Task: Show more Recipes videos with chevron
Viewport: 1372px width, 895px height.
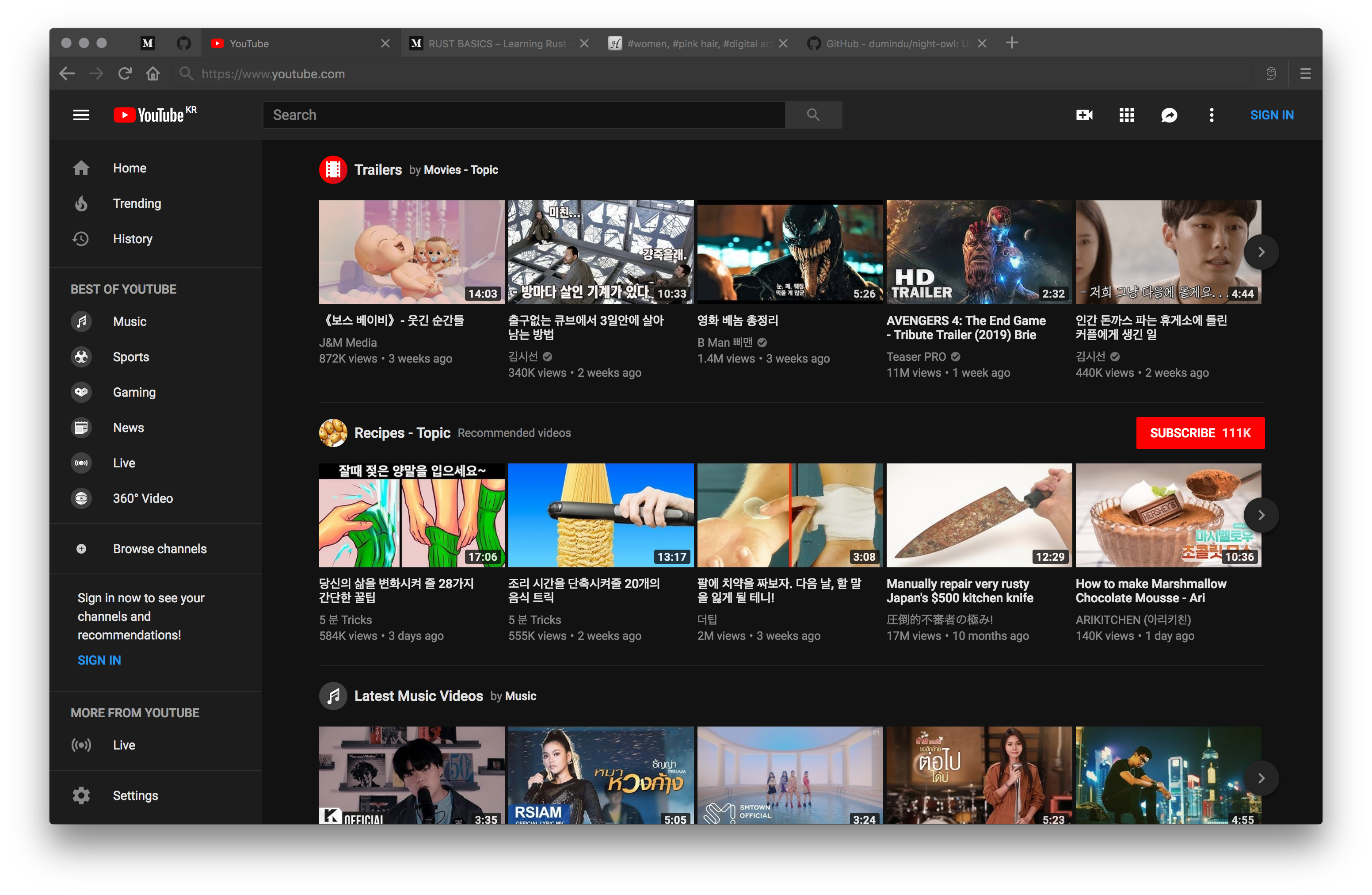Action: click(x=1261, y=515)
